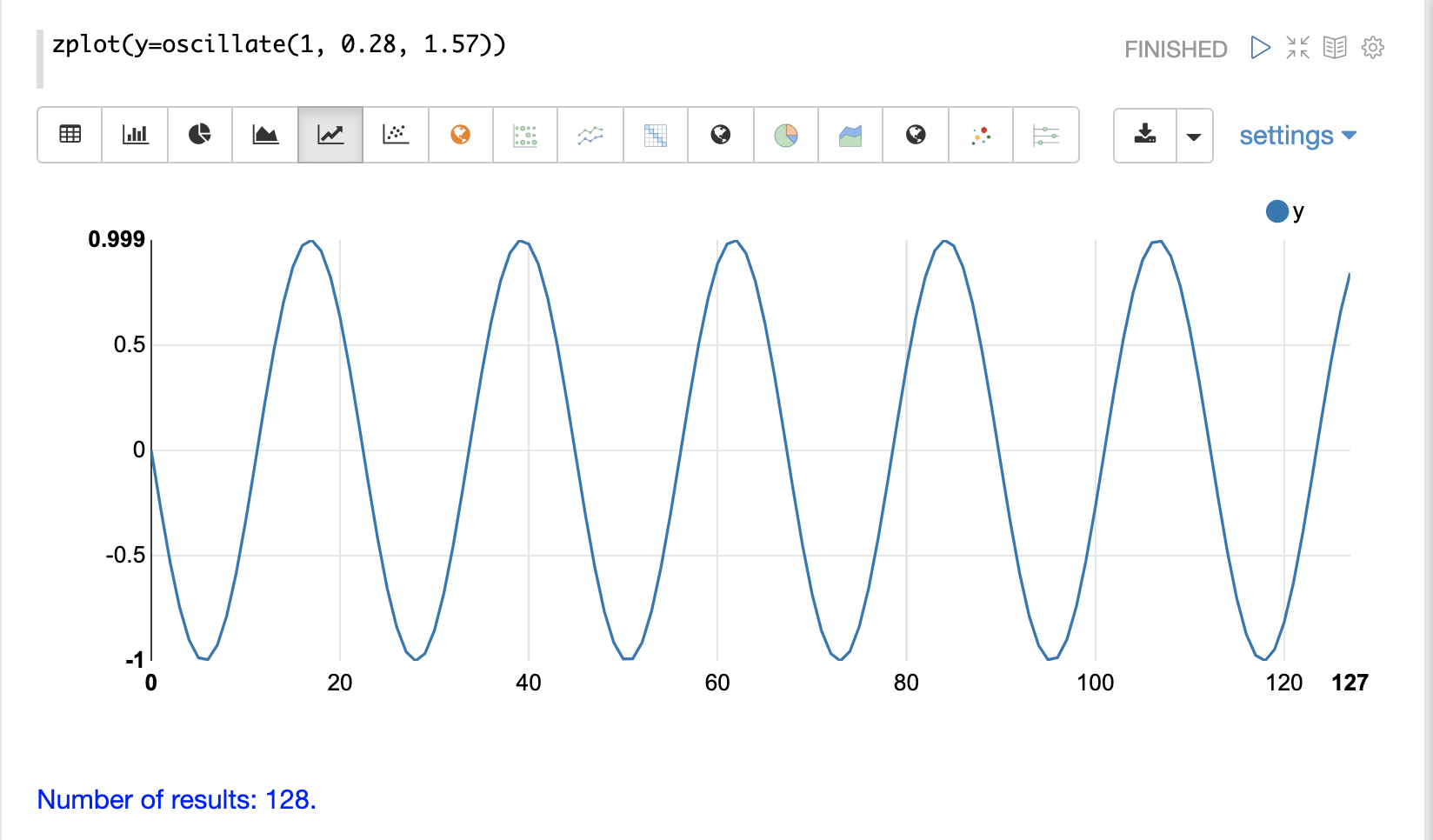Click the orange globe visualization icon
This screenshot has height=840, width=1433.
461,135
